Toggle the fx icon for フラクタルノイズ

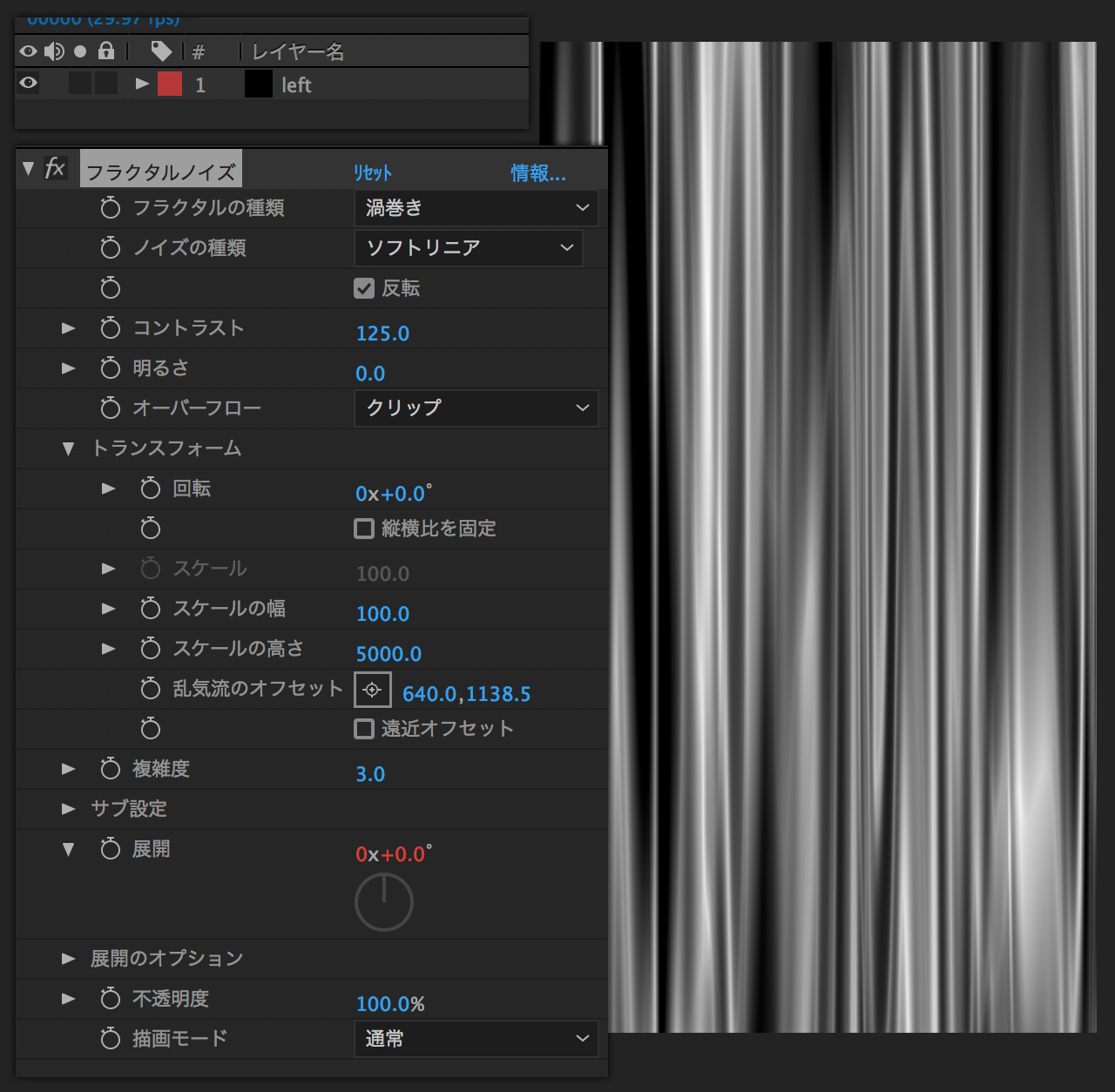55,168
